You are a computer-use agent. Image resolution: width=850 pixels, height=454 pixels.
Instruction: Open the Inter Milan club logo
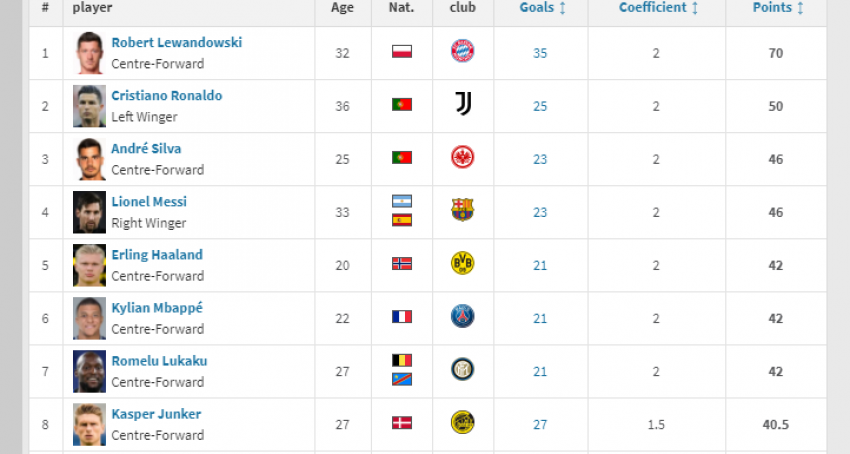(462, 370)
